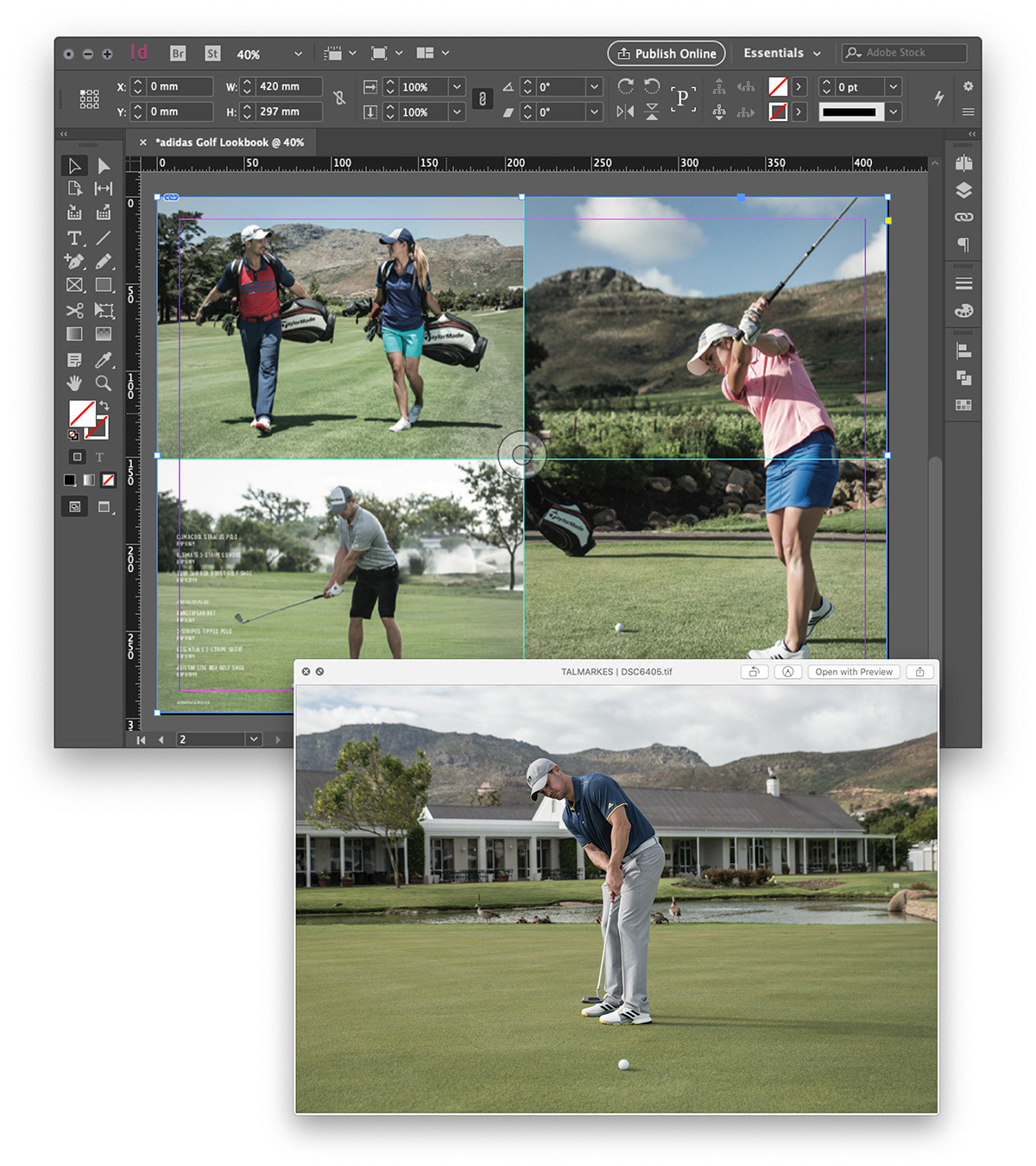
Task: Select the Line tool
Action: (104, 238)
